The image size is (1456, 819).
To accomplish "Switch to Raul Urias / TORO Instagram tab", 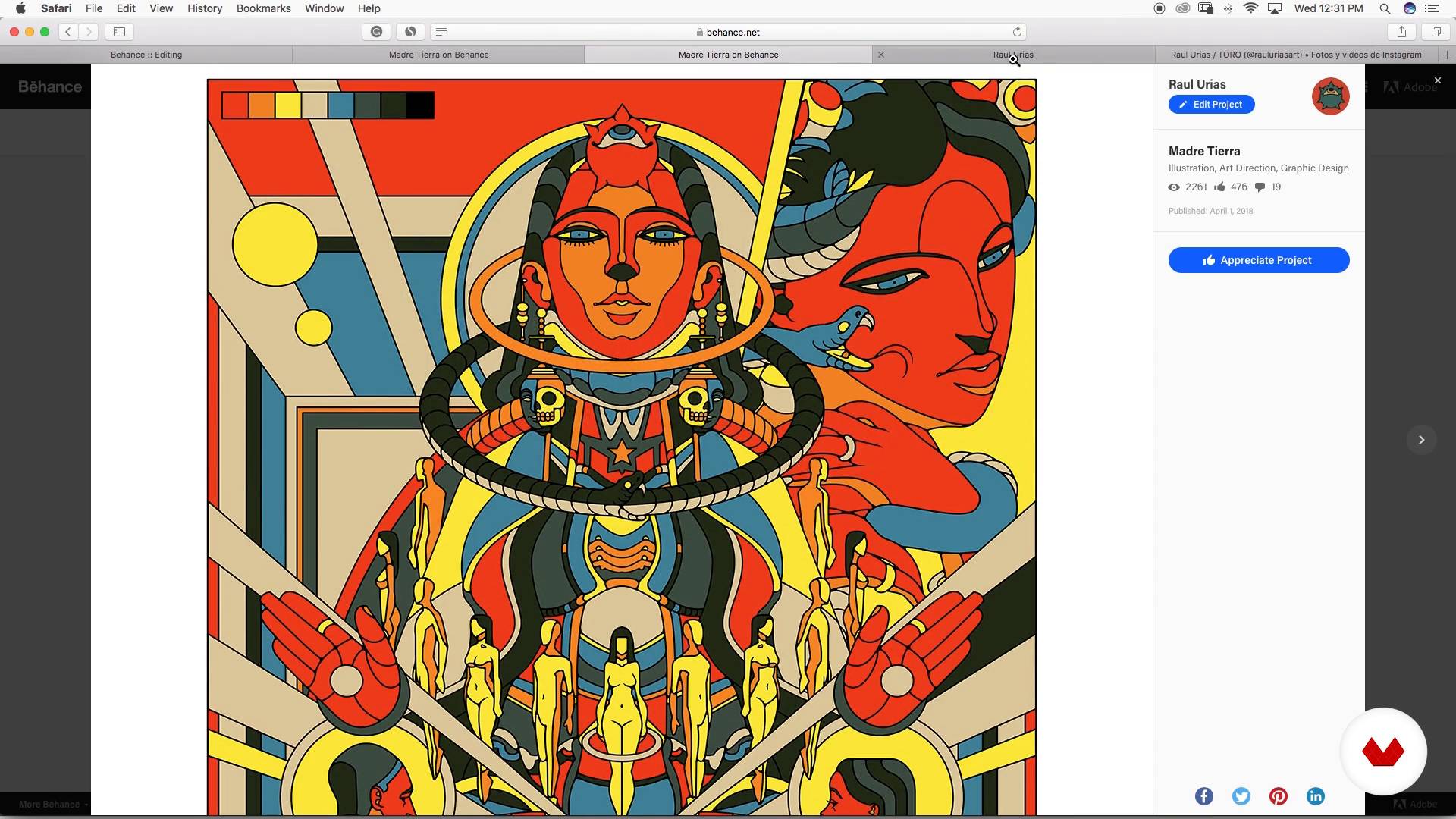I will pos(1296,55).
